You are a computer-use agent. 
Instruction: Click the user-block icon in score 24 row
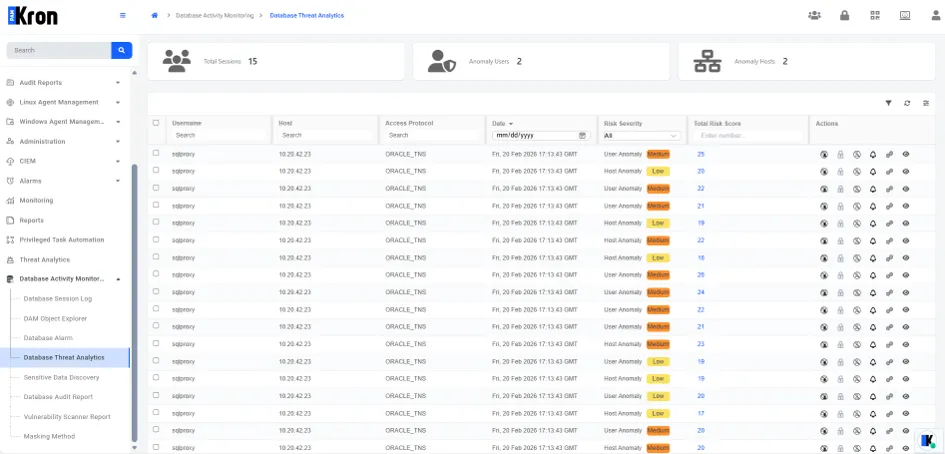click(x=824, y=292)
